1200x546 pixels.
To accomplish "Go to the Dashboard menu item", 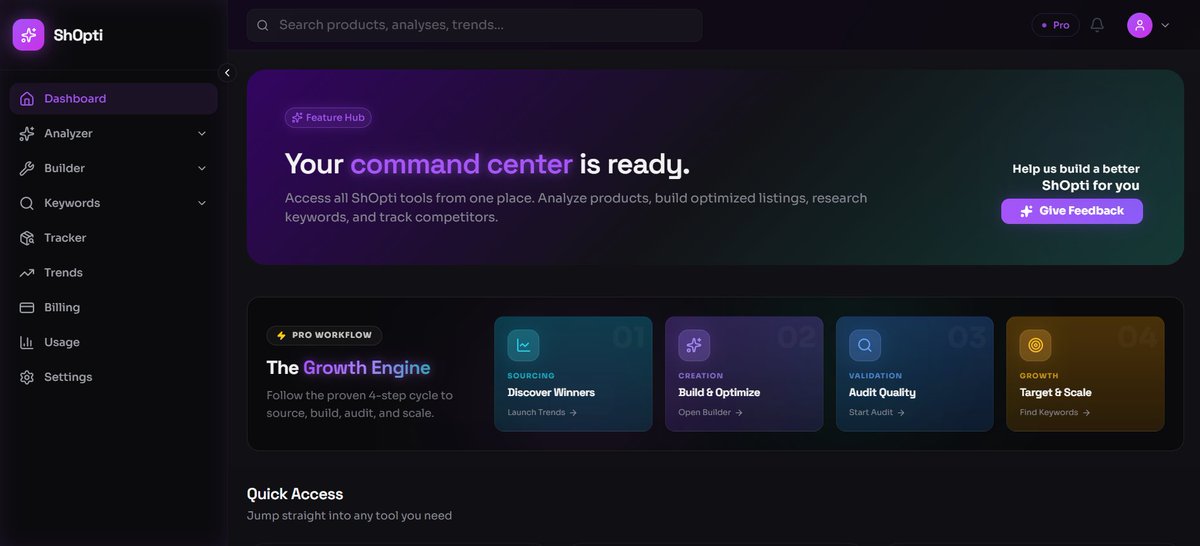I will pyautogui.click(x=113, y=99).
